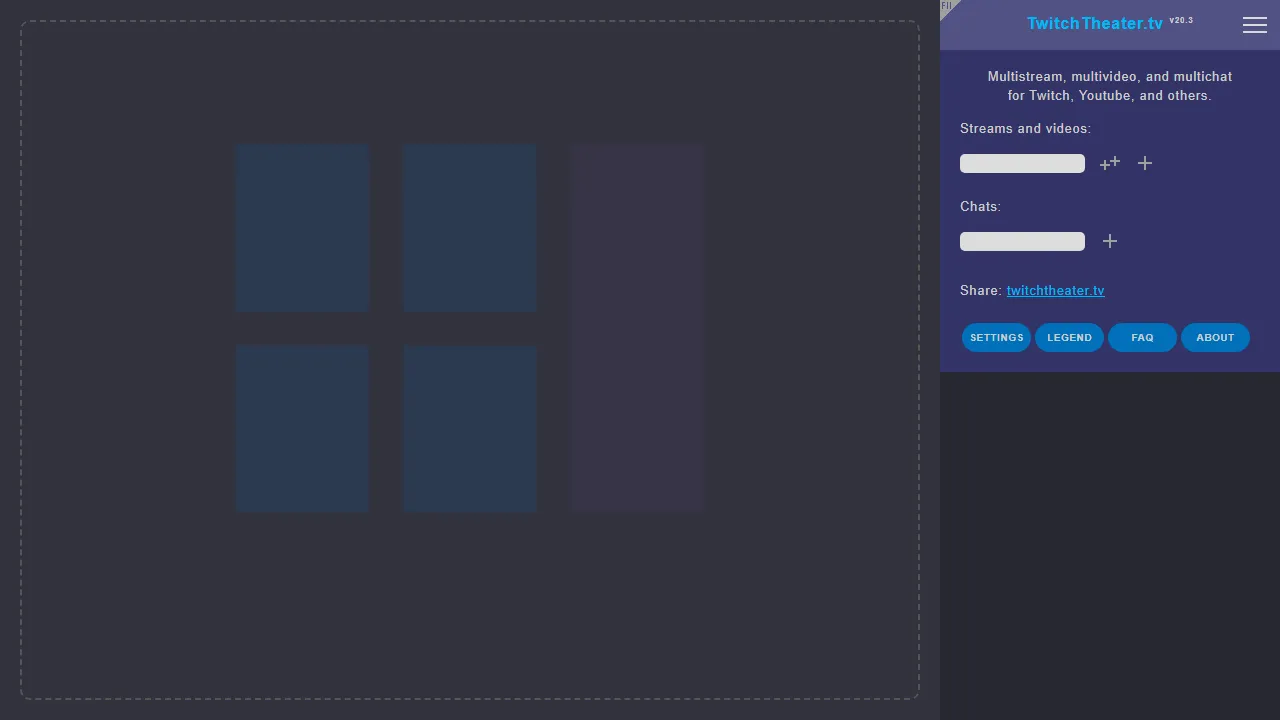The width and height of the screenshot is (1280, 720).
Task: Select the tall right chat placeholder panel
Action: pyautogui.click(x=637, y=327)
